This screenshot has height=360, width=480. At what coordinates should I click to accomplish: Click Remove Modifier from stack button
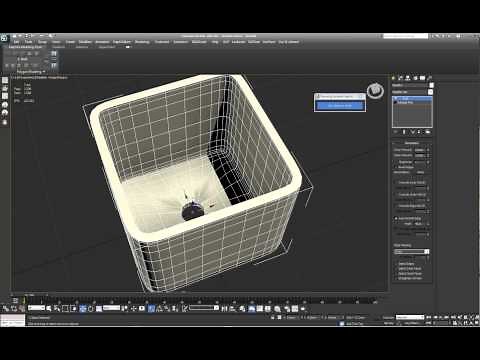tap(420, 132)
